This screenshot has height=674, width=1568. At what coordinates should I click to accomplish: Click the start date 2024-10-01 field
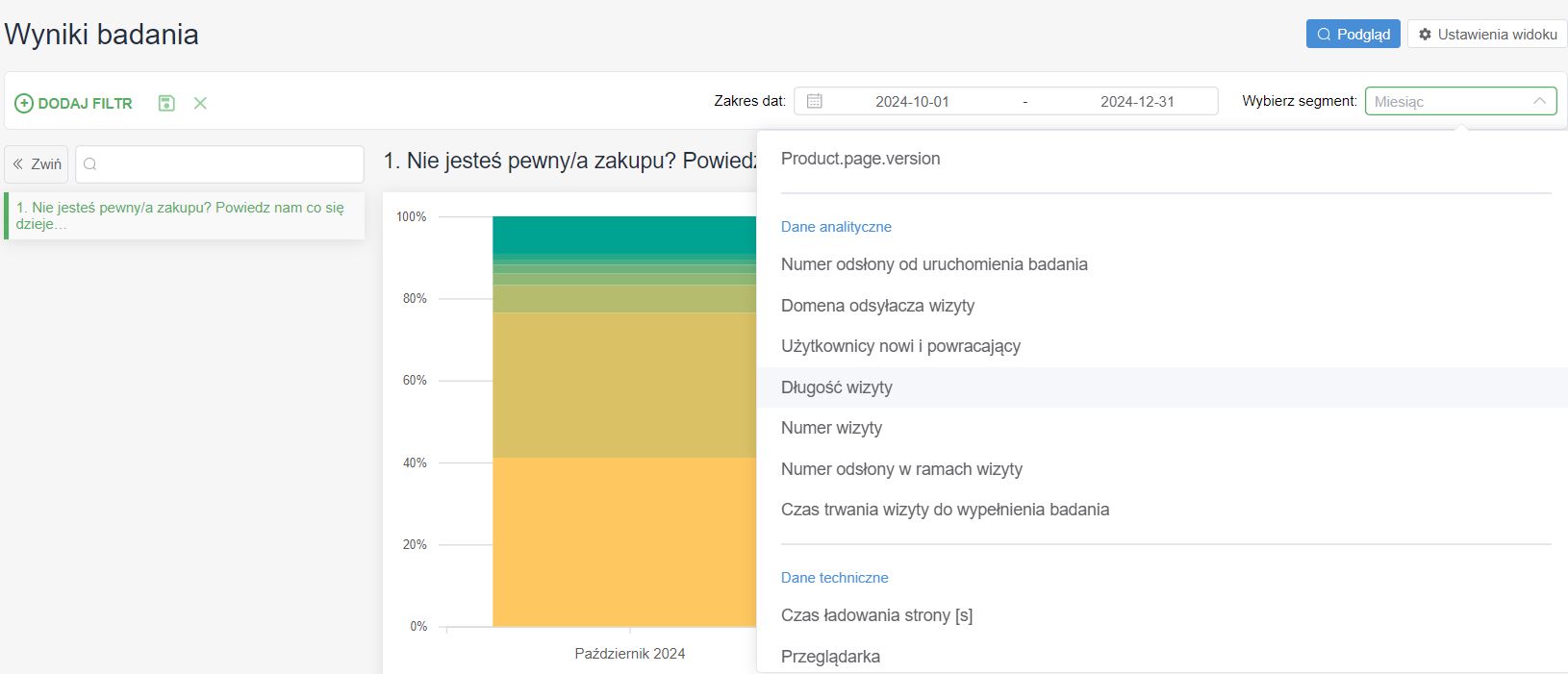click(x=912, y=101)
